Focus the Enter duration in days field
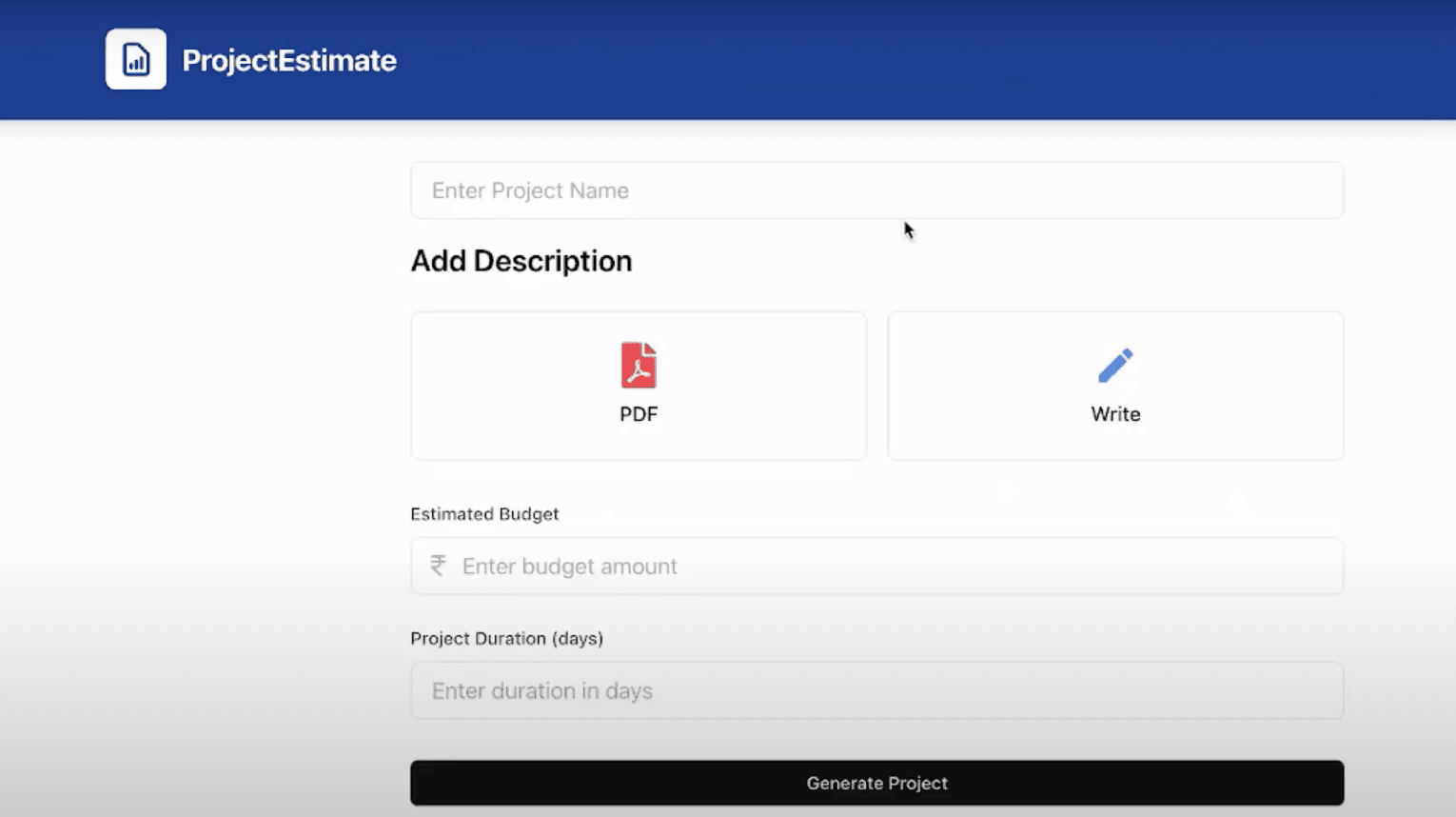This screenshot has width=1456, height=817. (x=876, y=690)
